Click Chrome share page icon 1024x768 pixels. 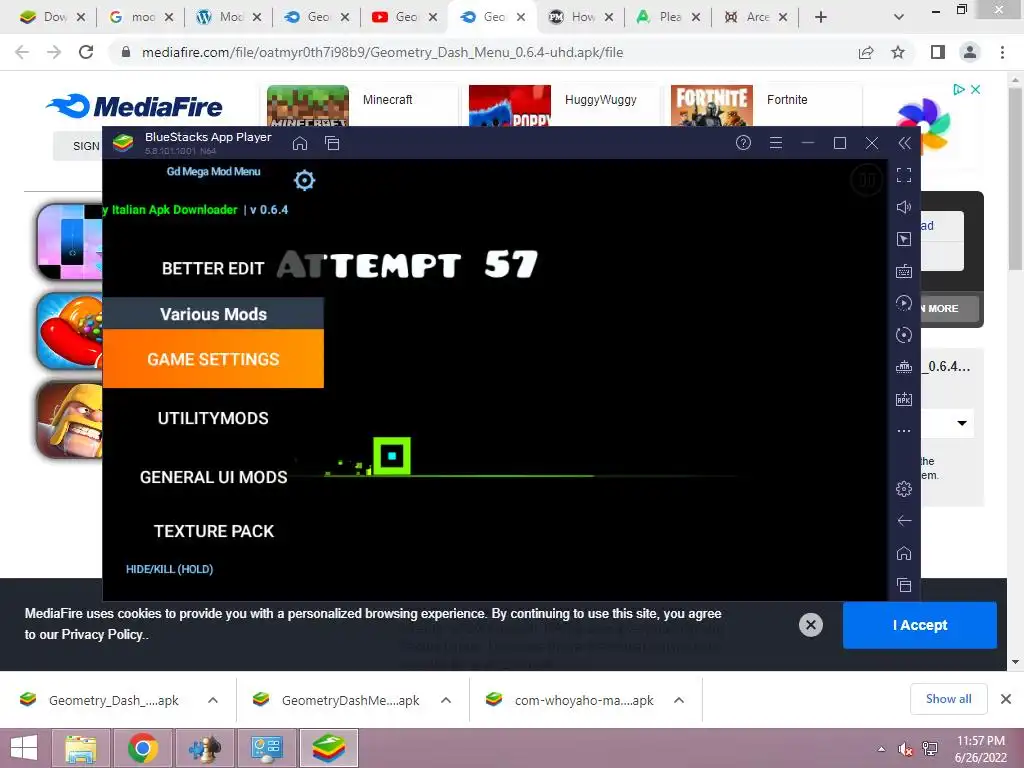pos(866,52)
